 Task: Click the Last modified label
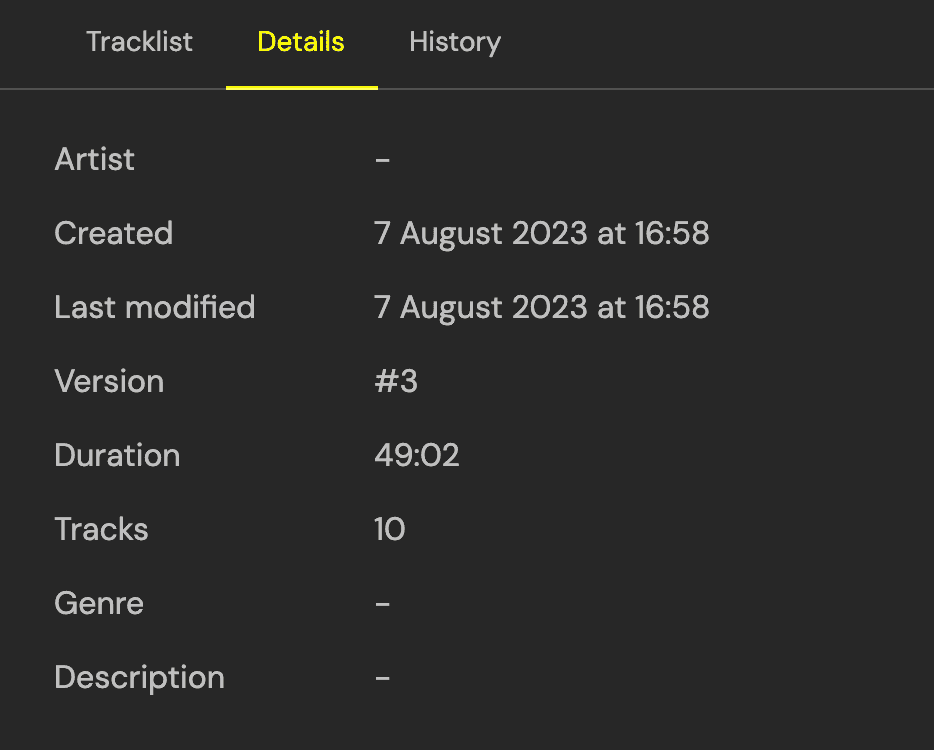tap(155, 307)
